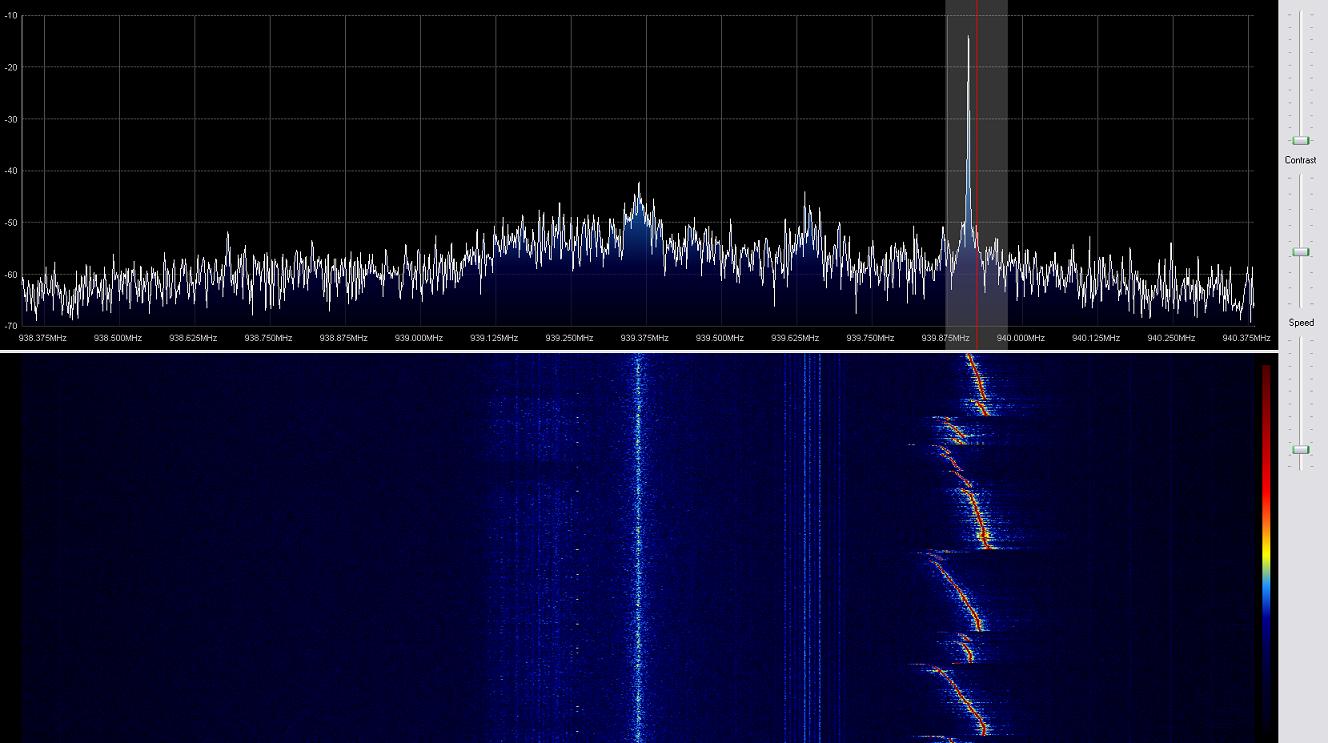Viewport: 1328px width, 743px height.
Task: Click the Speed slider thumb
Action: click(1300, 449)
